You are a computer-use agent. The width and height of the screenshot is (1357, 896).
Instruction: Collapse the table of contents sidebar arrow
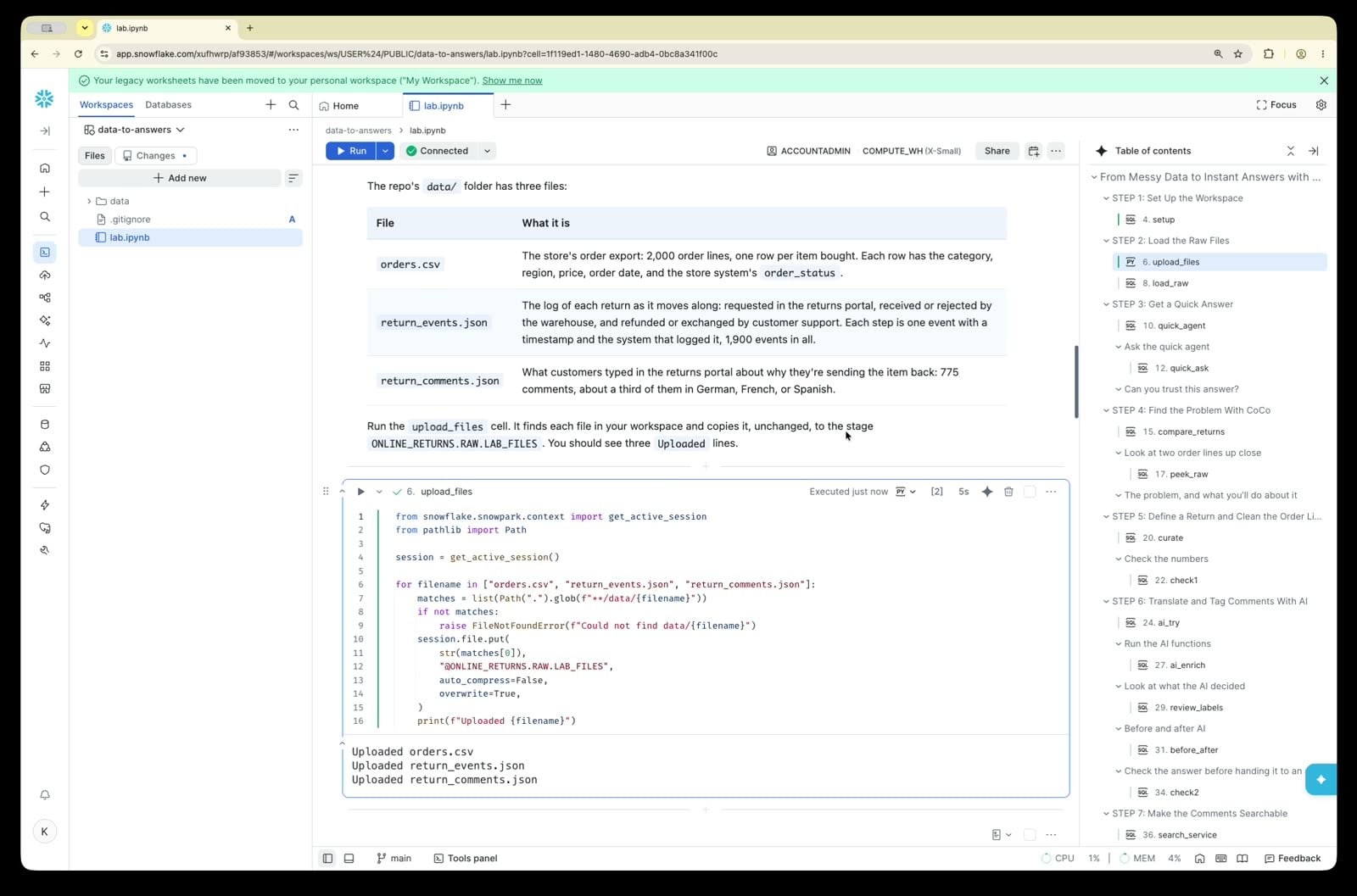tap(1313, 151)
